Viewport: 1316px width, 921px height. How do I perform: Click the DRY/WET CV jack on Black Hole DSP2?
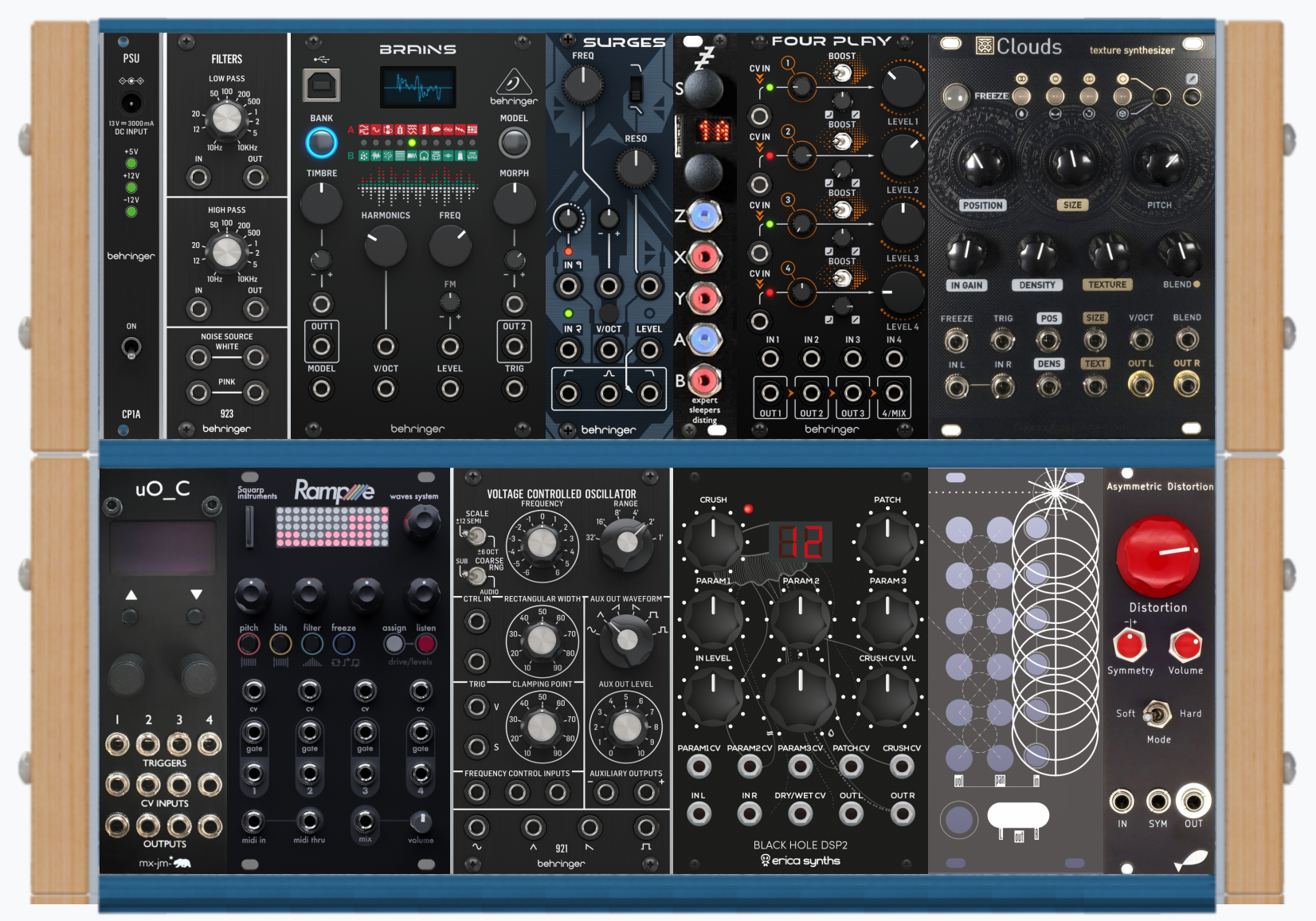click(800, 813)
